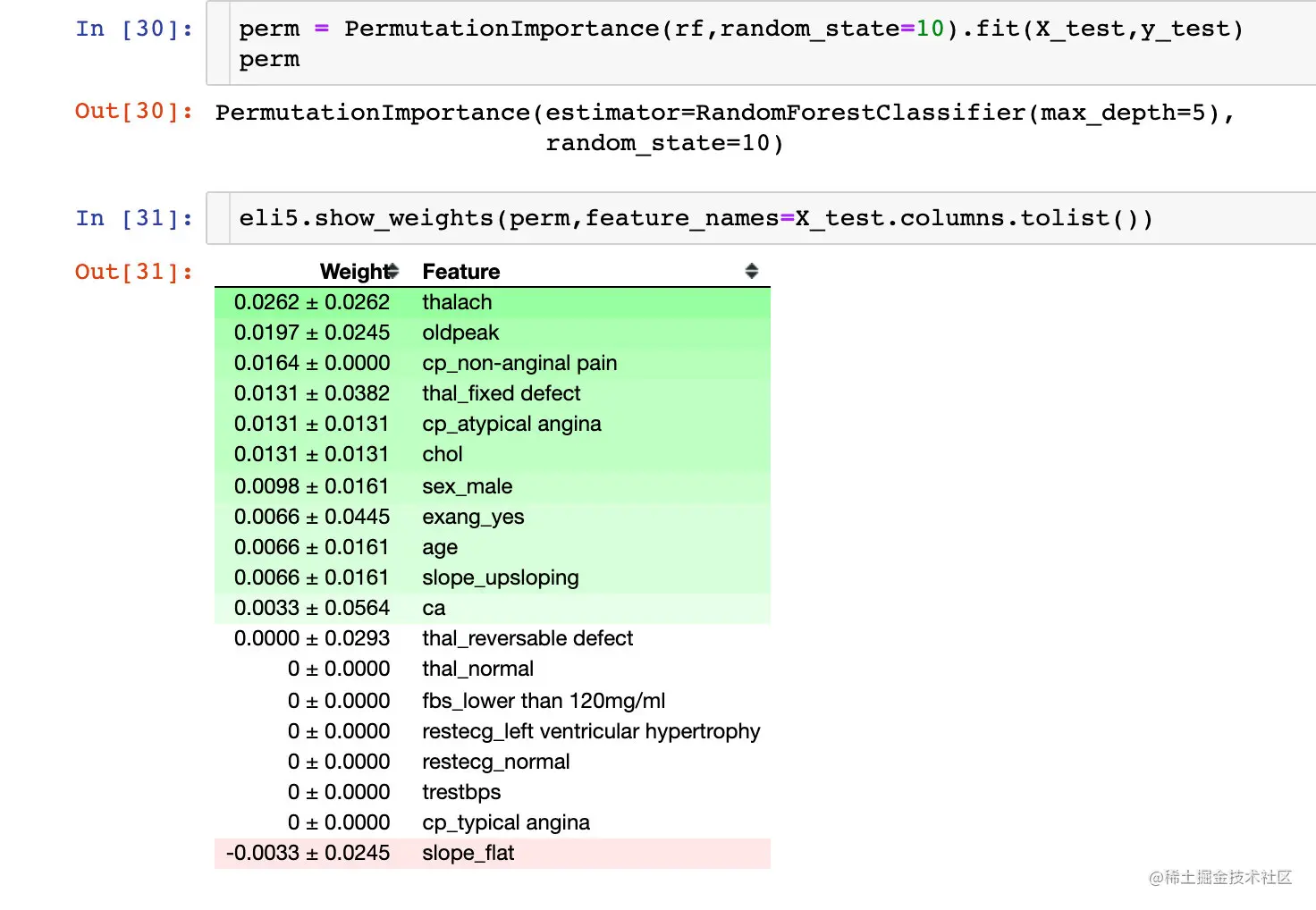Select the slope_upsloping feature row
Viewport: 1316px width, 910px height.
[x=493, y=577]
